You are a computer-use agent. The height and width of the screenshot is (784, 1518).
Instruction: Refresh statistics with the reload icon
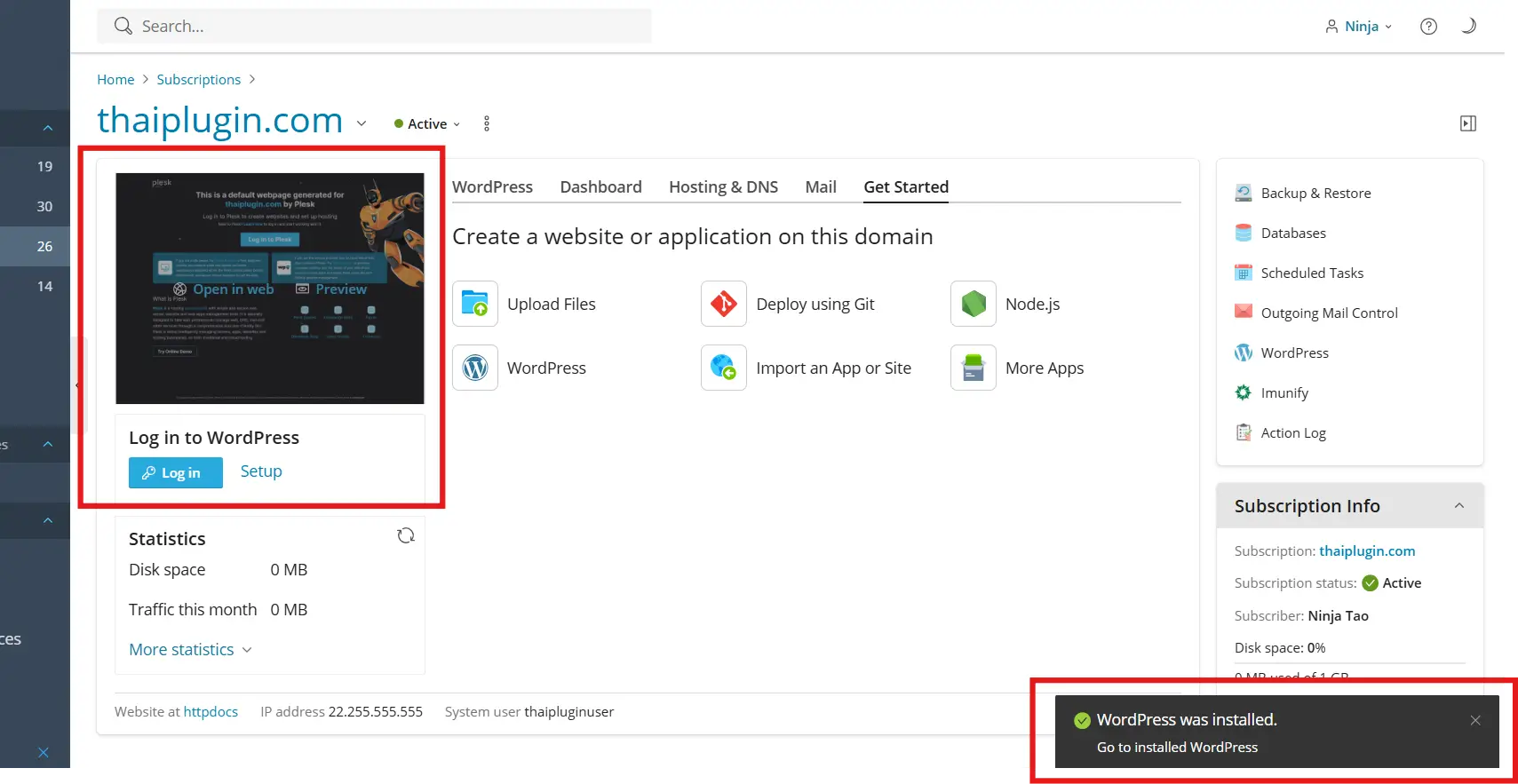click(406, 535)
